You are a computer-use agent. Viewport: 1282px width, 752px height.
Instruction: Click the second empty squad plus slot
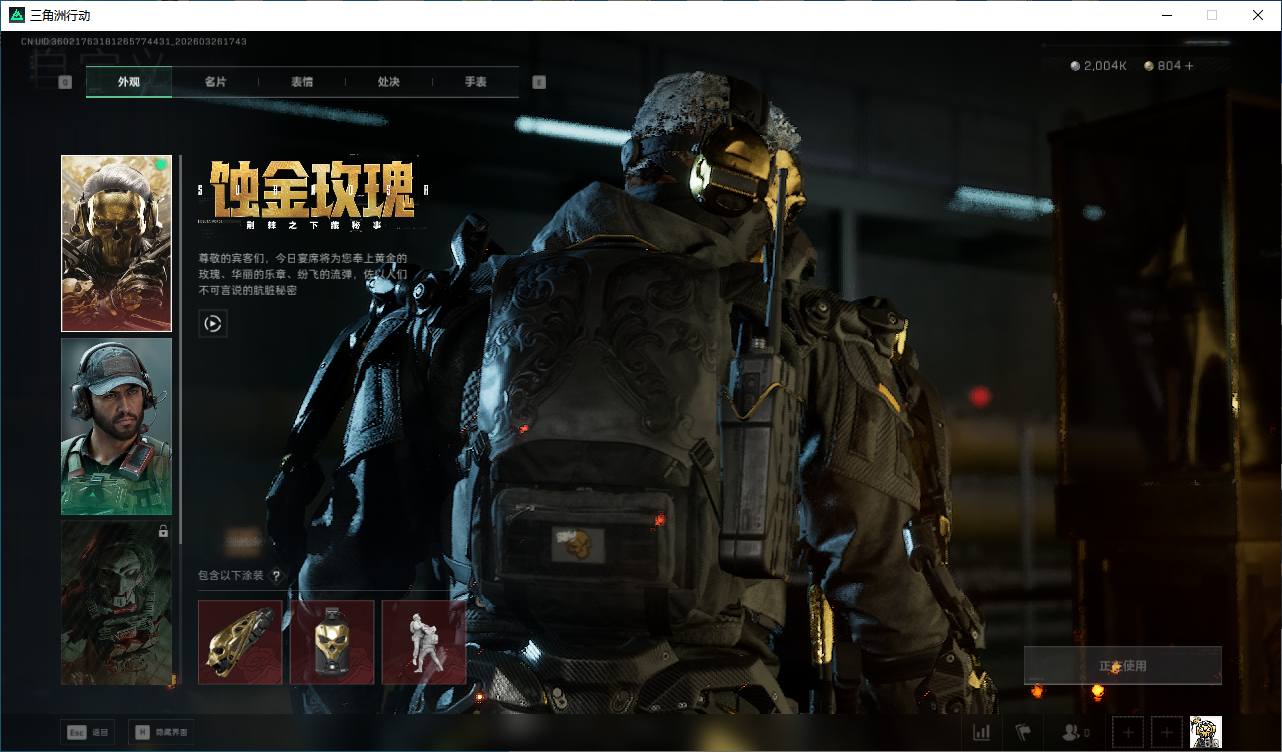click(x=1167, y=732)
